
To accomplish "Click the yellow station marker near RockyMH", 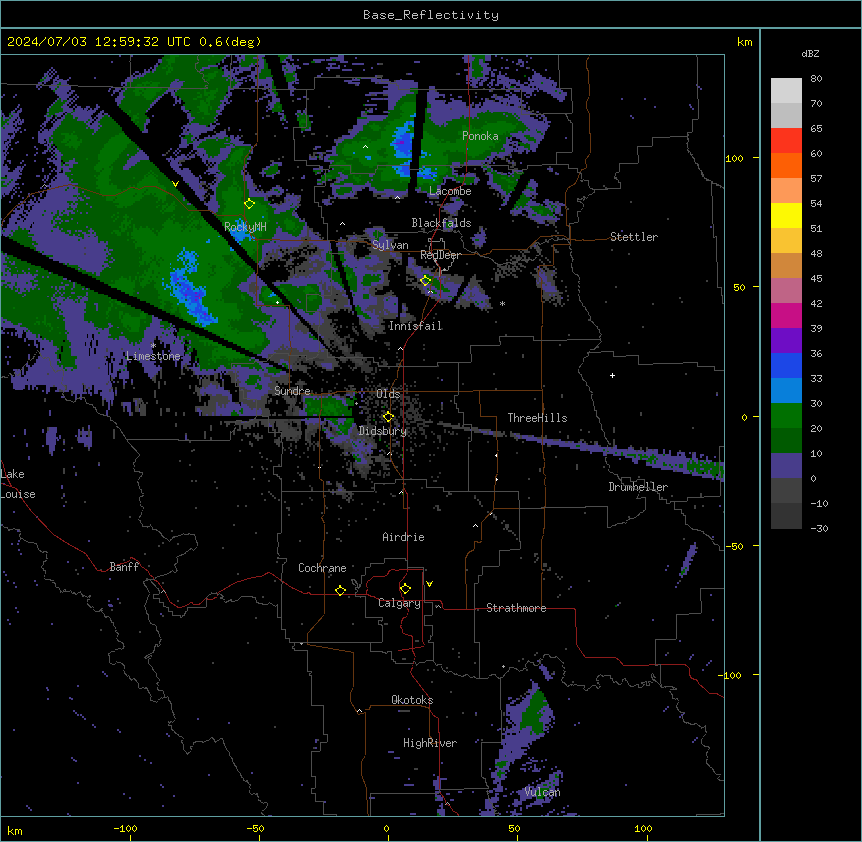I will coord(249,204).
